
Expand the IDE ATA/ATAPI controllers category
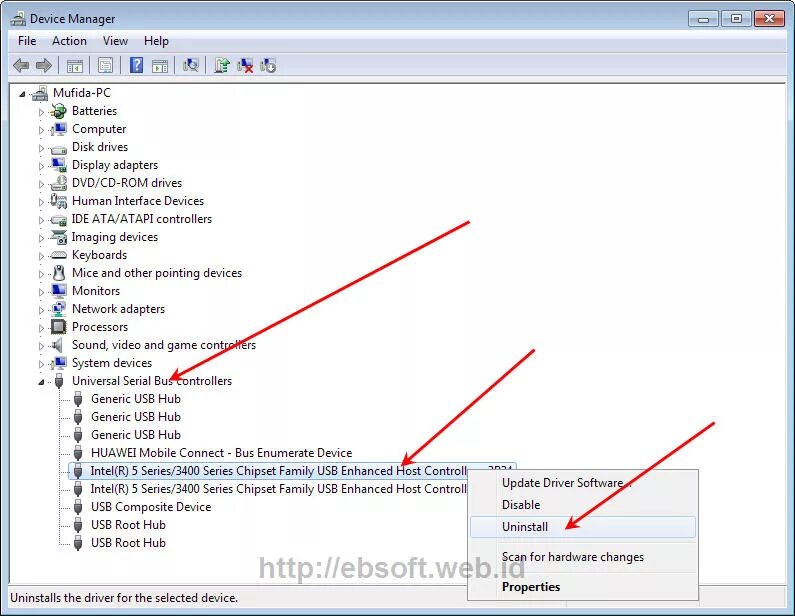(42, 220)
